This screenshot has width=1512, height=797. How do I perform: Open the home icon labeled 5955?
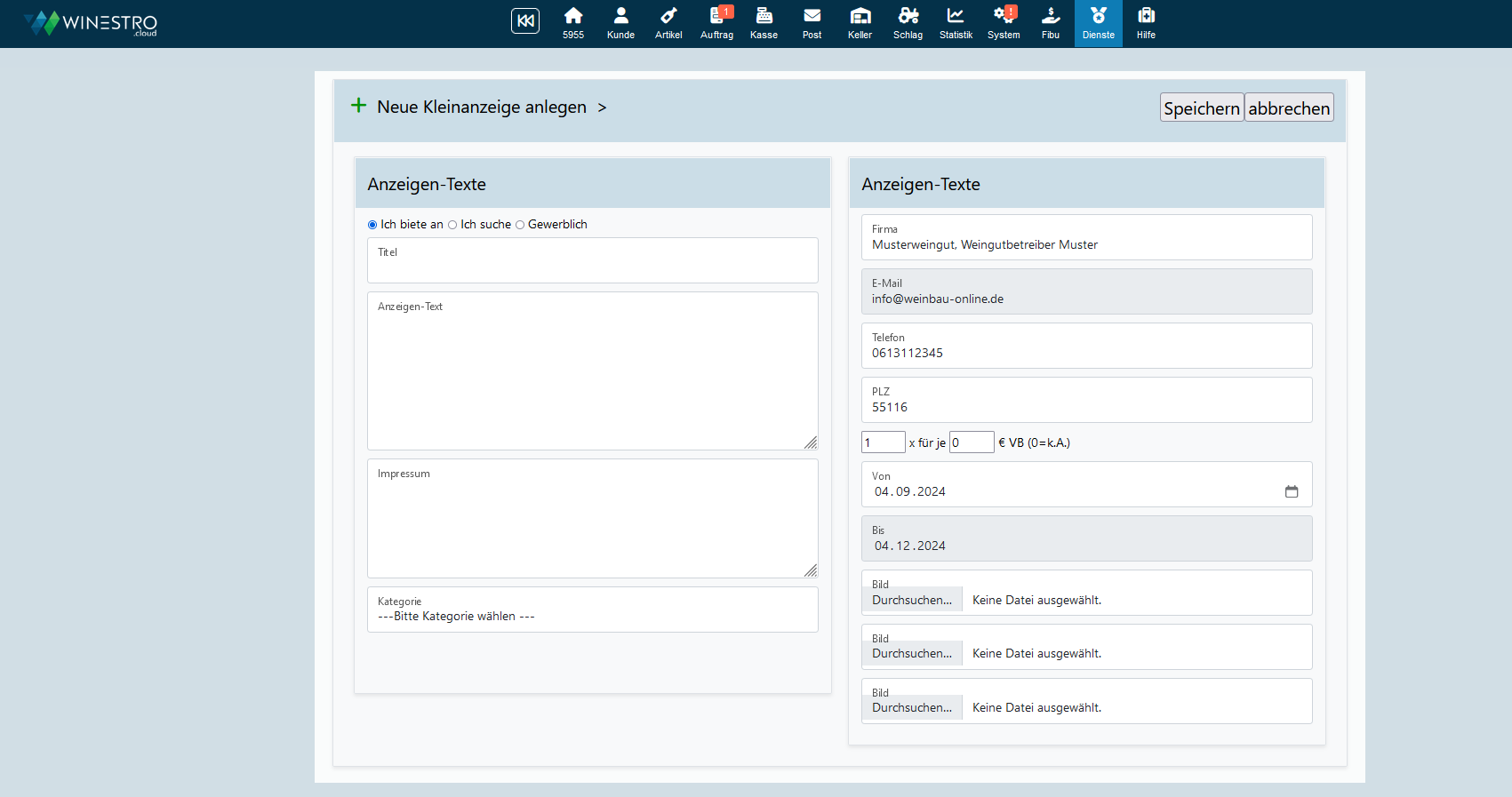[573, 23]
